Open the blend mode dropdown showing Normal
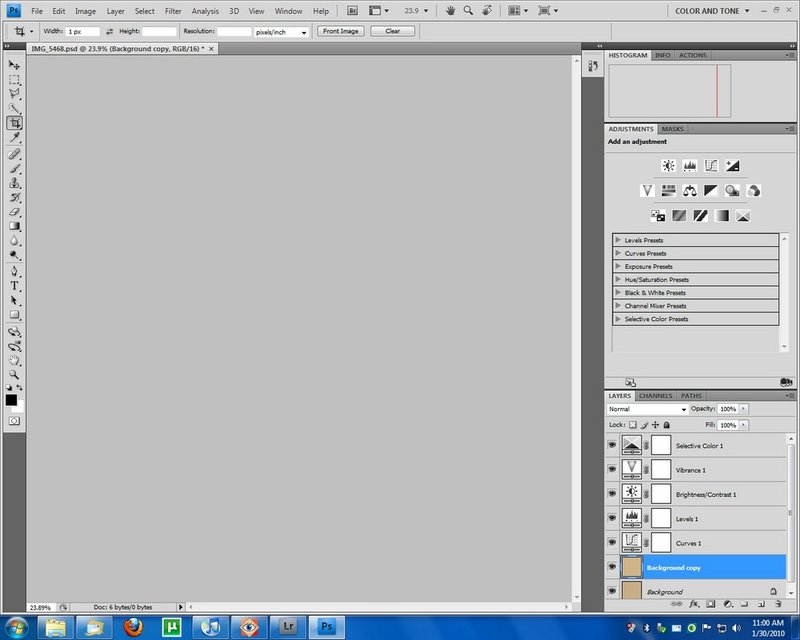Viewport: 800px width, 640px height. (x=647, y=409)
